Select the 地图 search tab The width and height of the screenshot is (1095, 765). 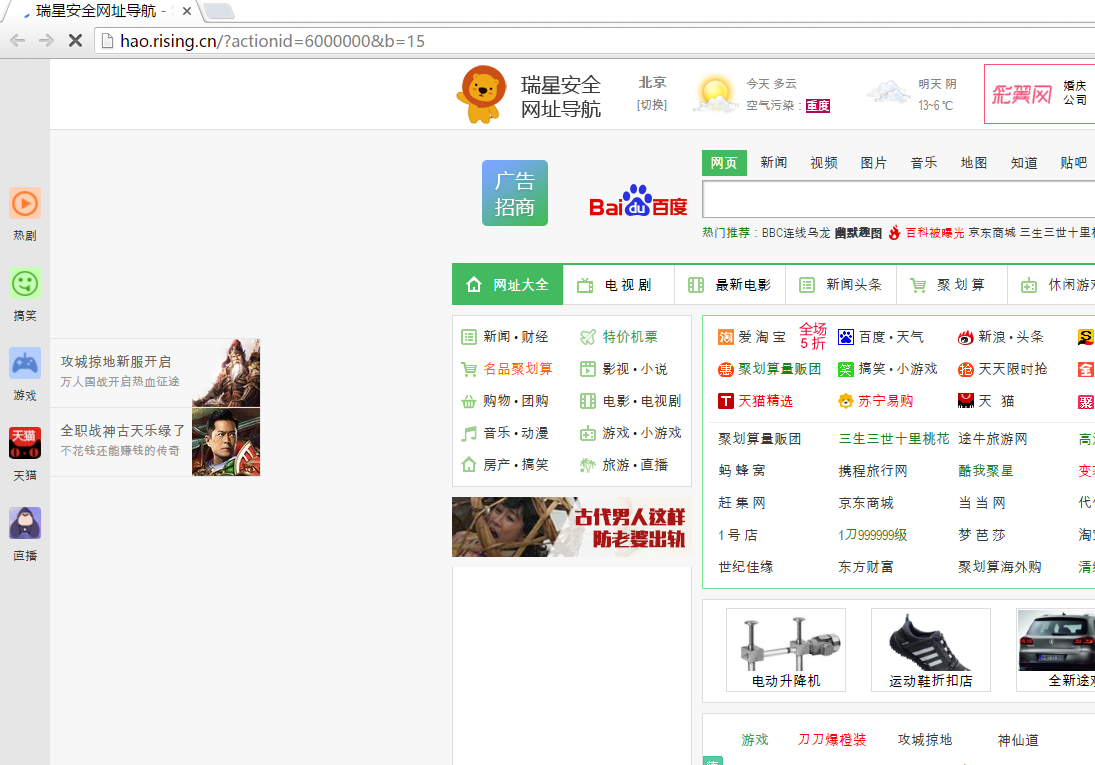tap(973, 163)
